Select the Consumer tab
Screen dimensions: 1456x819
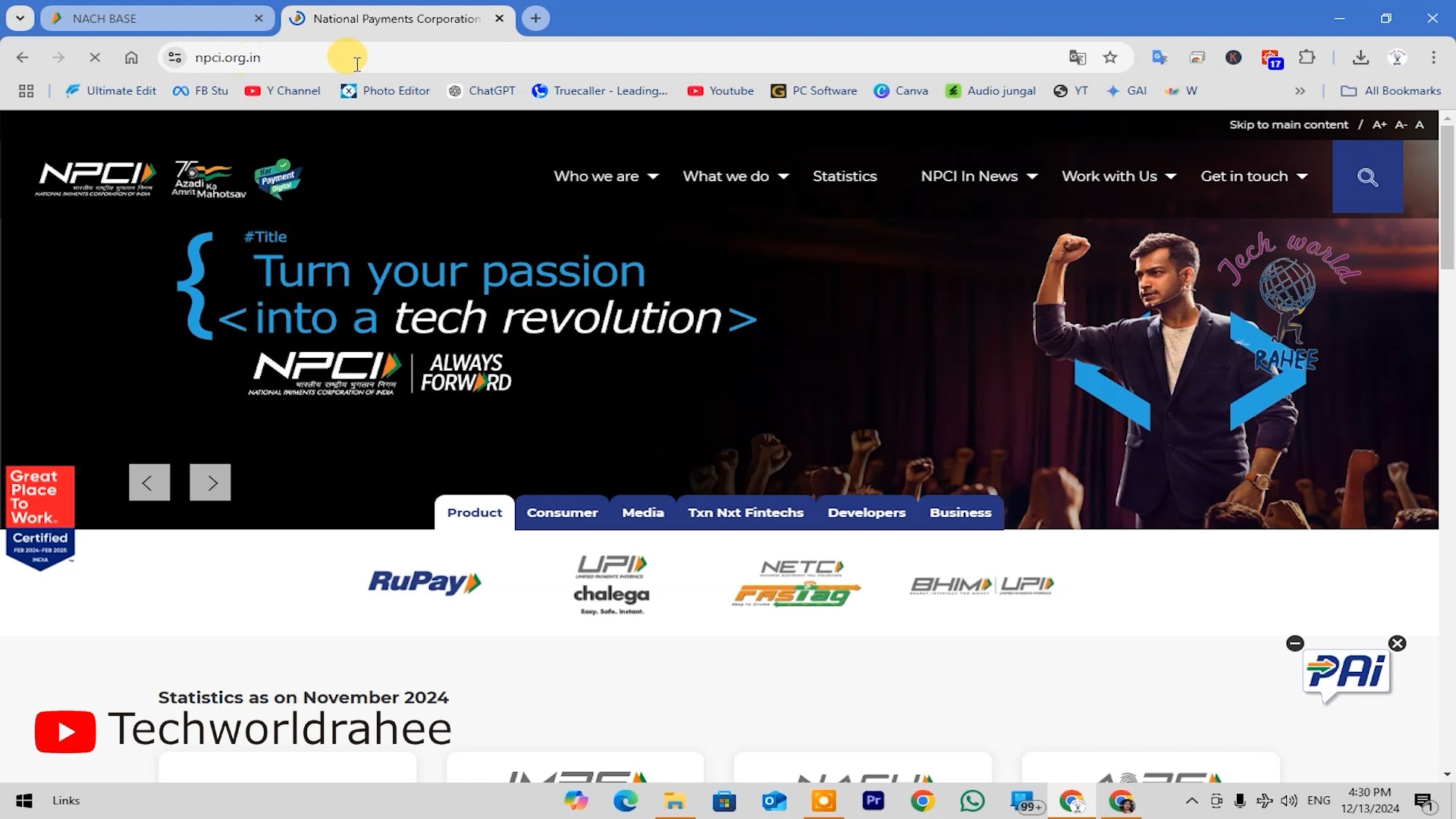[562, 513]
